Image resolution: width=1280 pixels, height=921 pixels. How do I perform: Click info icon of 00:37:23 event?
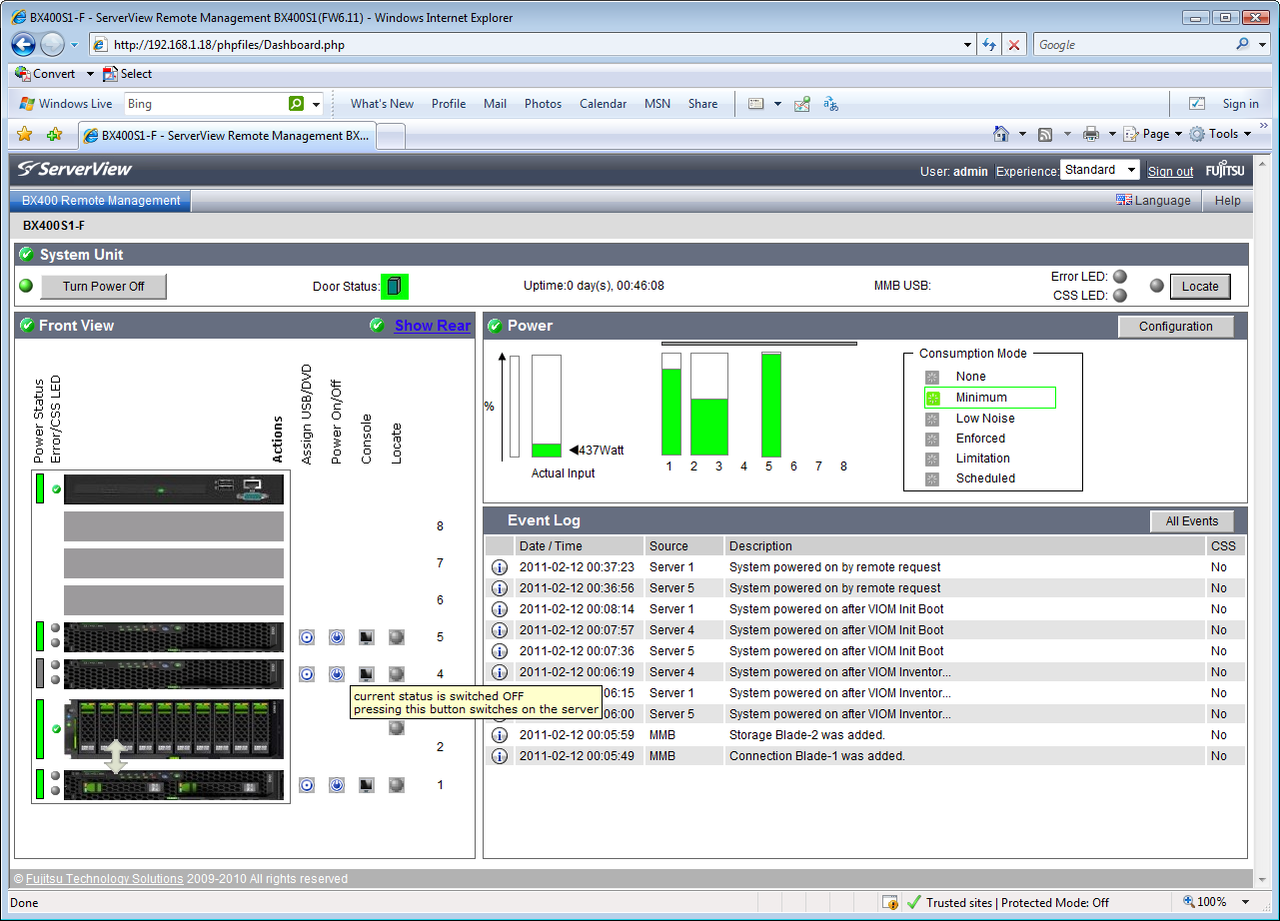click(x=499, y=567)
